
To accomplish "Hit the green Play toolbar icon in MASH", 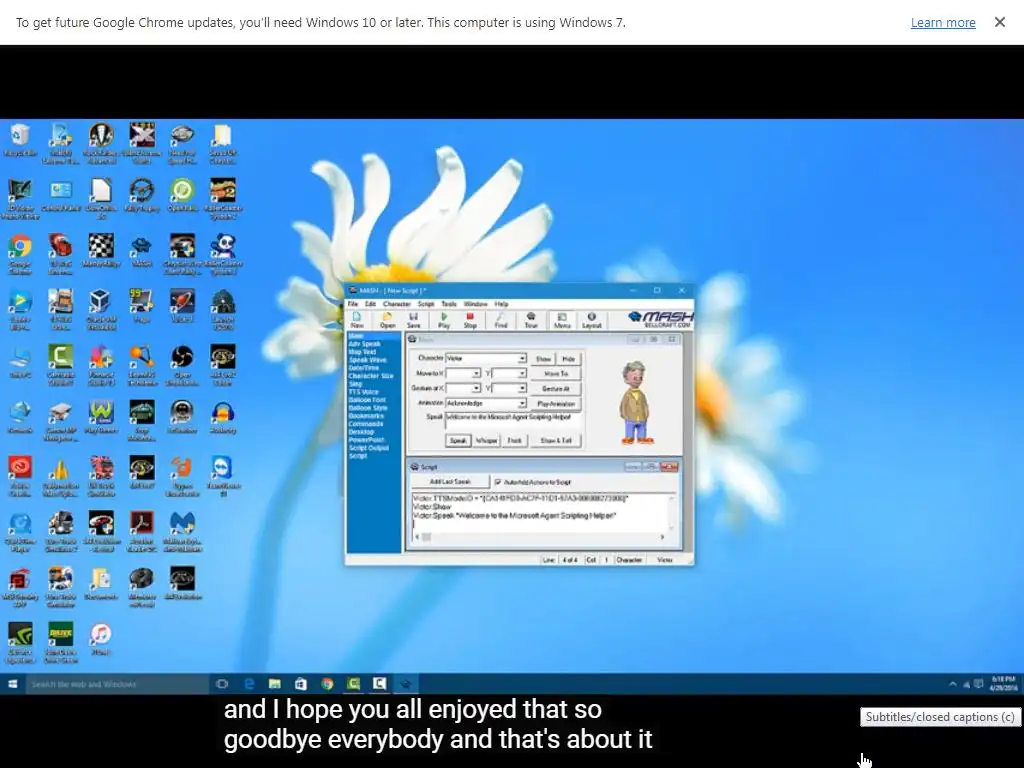I will (x=444, y=320).
